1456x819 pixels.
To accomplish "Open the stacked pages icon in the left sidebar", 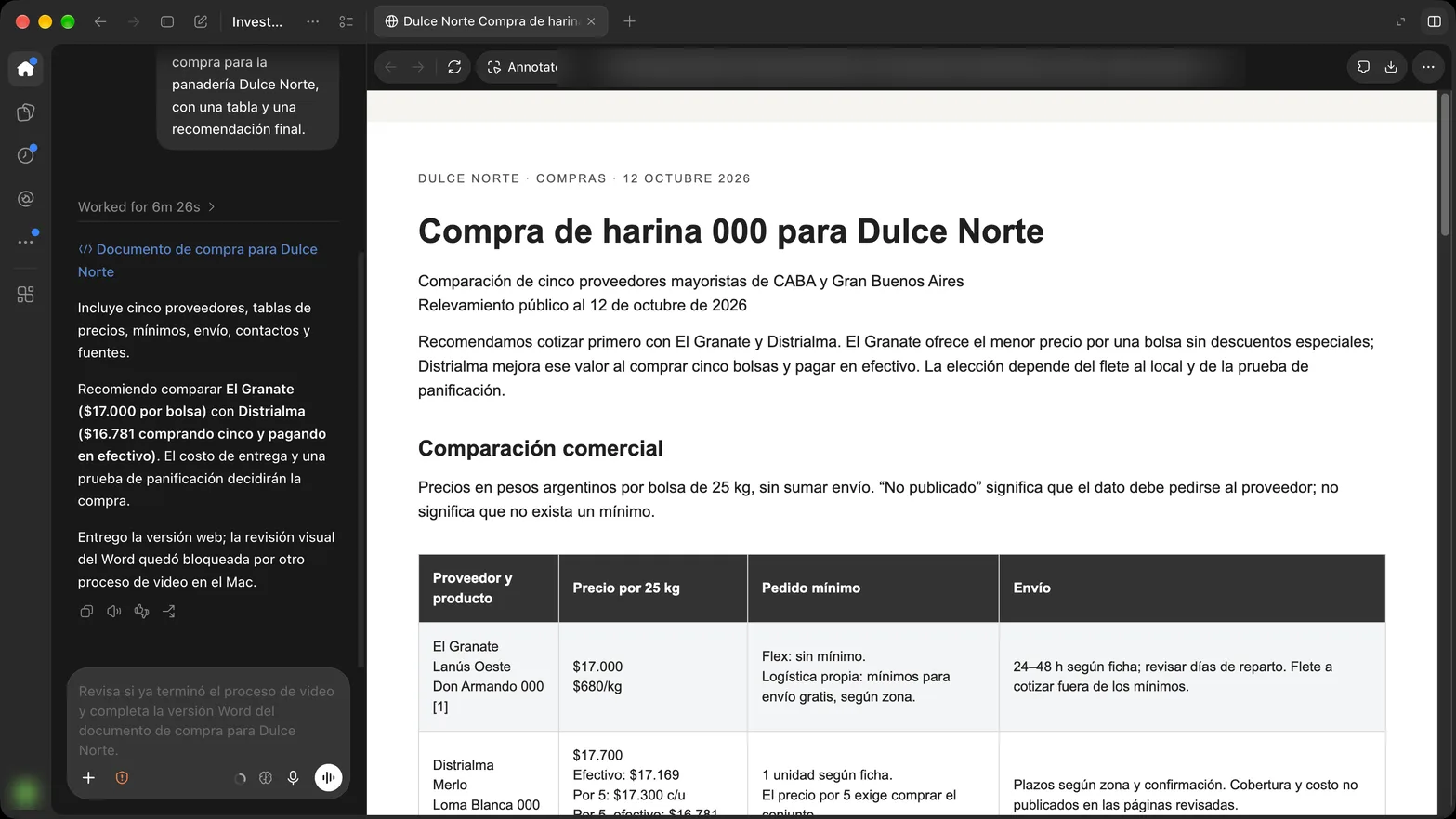I will pos(26,112).
